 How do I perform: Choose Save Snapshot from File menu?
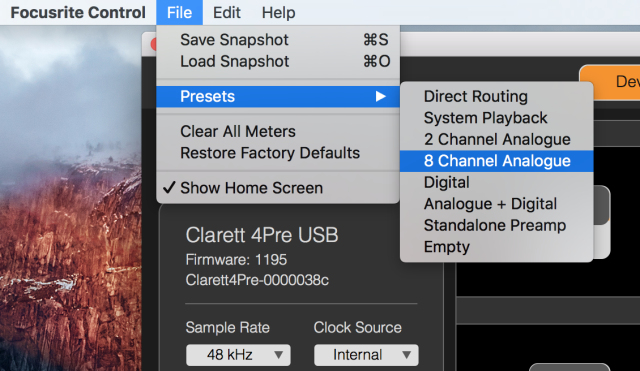(x=278, y=40)
